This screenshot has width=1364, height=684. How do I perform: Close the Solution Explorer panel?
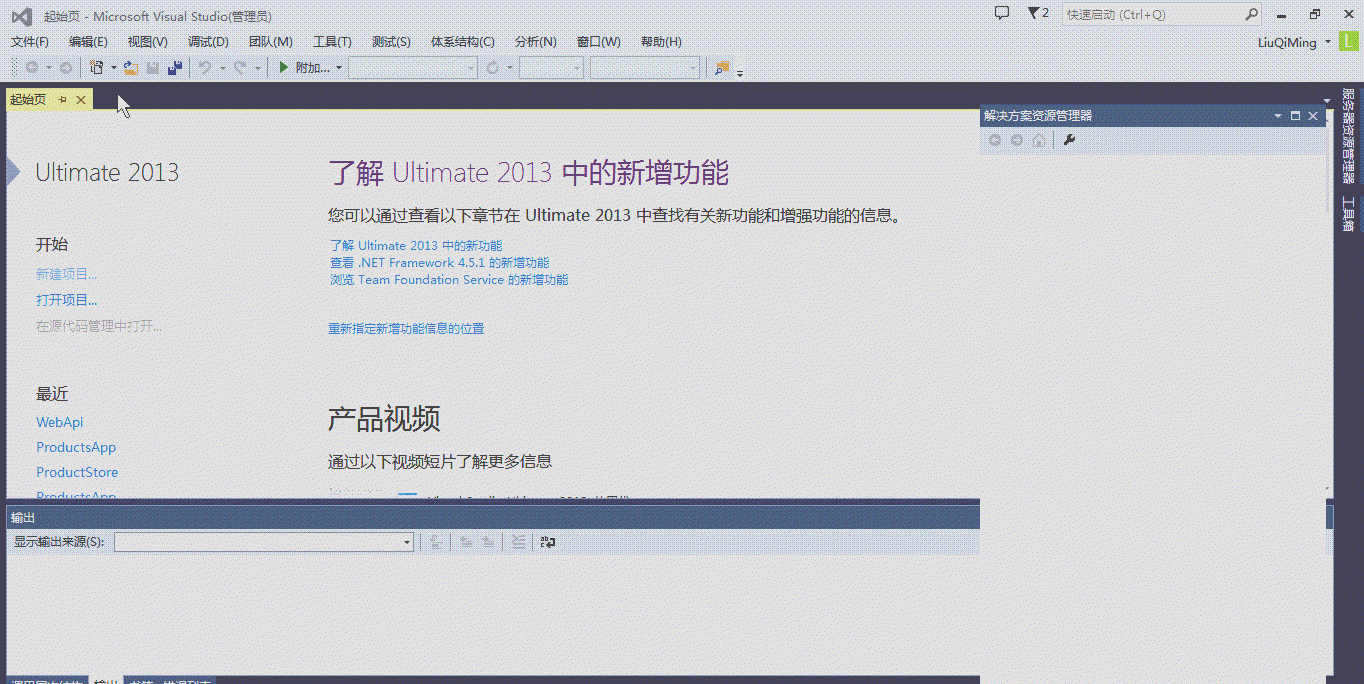(x=1313, y=116)
